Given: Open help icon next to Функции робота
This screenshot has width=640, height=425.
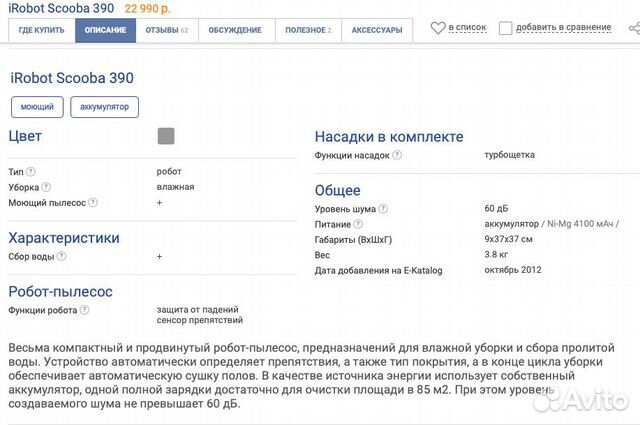Looking at the screenshot, I should [x=84, y=310].
